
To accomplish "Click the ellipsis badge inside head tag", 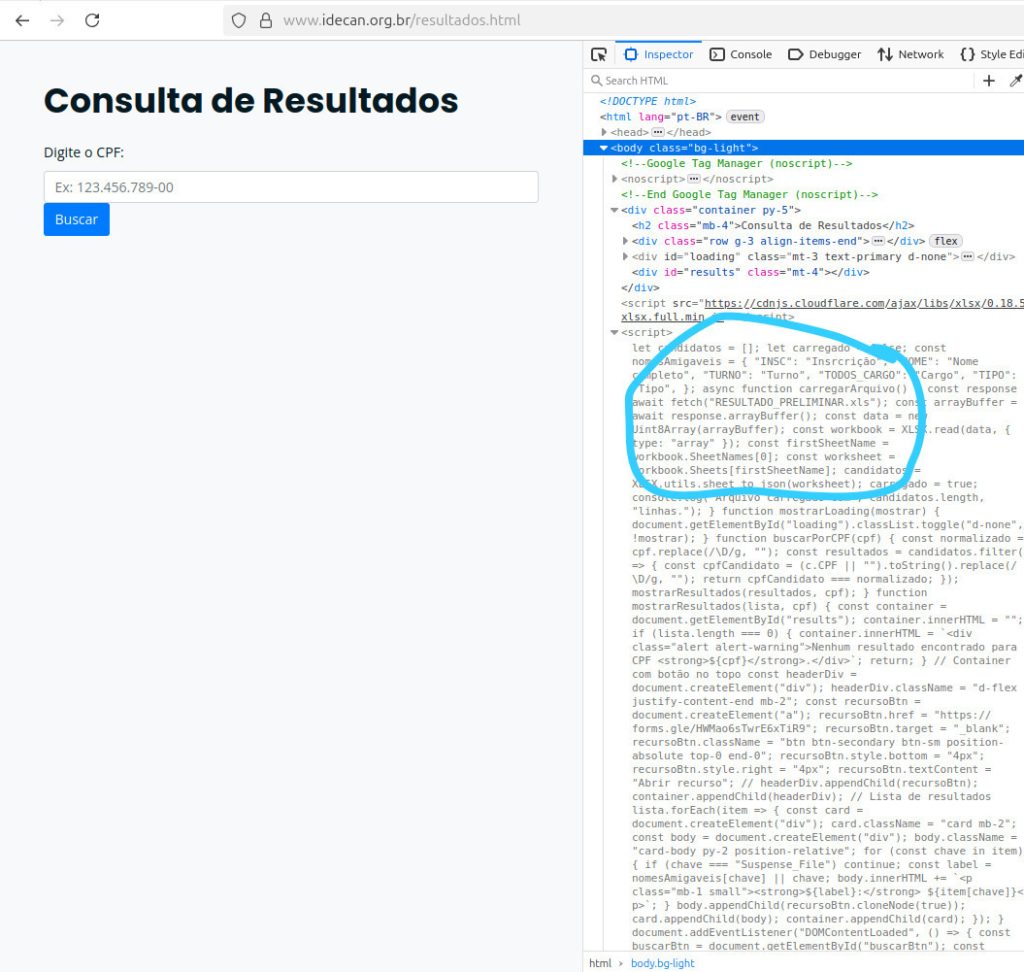I will 658,132.
